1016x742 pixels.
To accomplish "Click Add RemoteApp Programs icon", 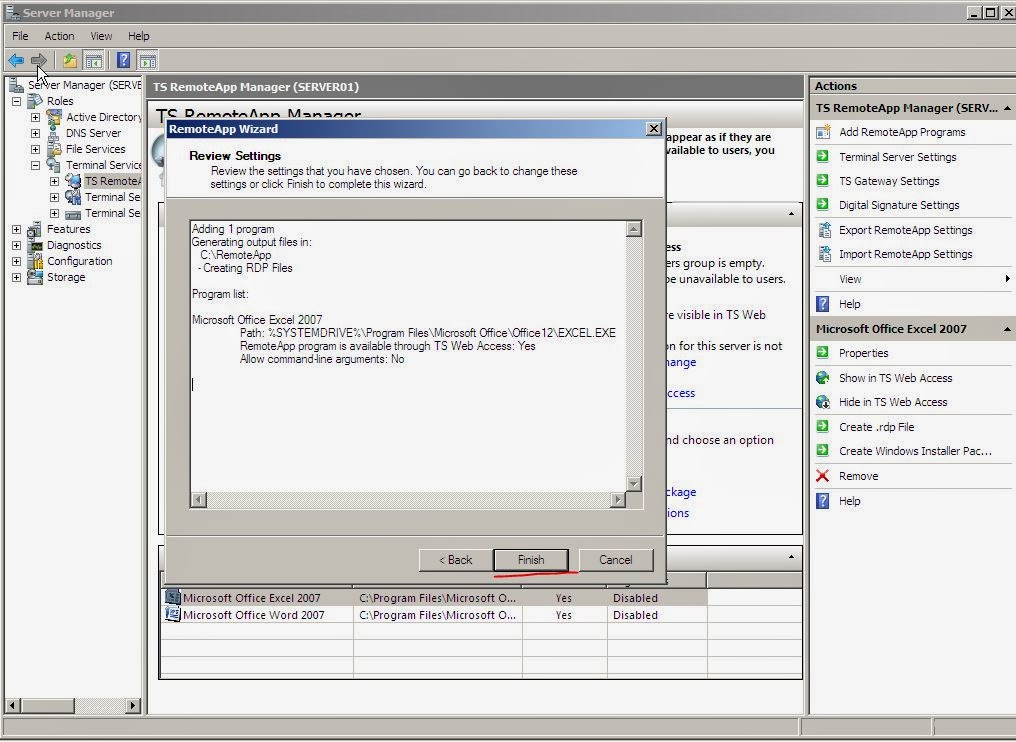I will 823,132.
